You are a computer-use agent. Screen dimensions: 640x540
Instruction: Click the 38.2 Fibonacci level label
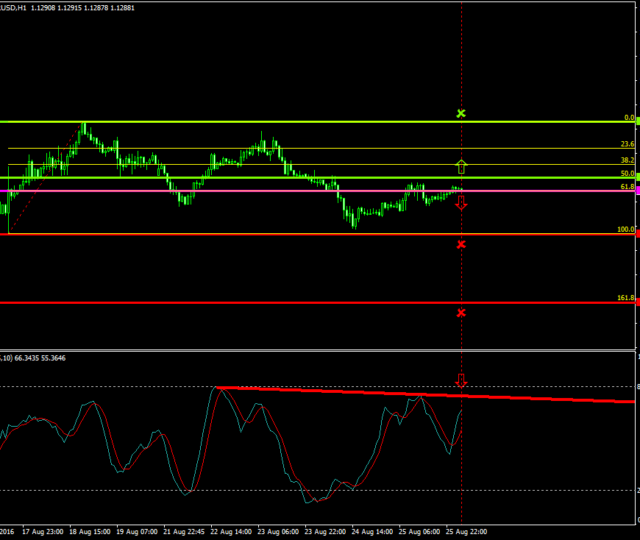point(627,160)
